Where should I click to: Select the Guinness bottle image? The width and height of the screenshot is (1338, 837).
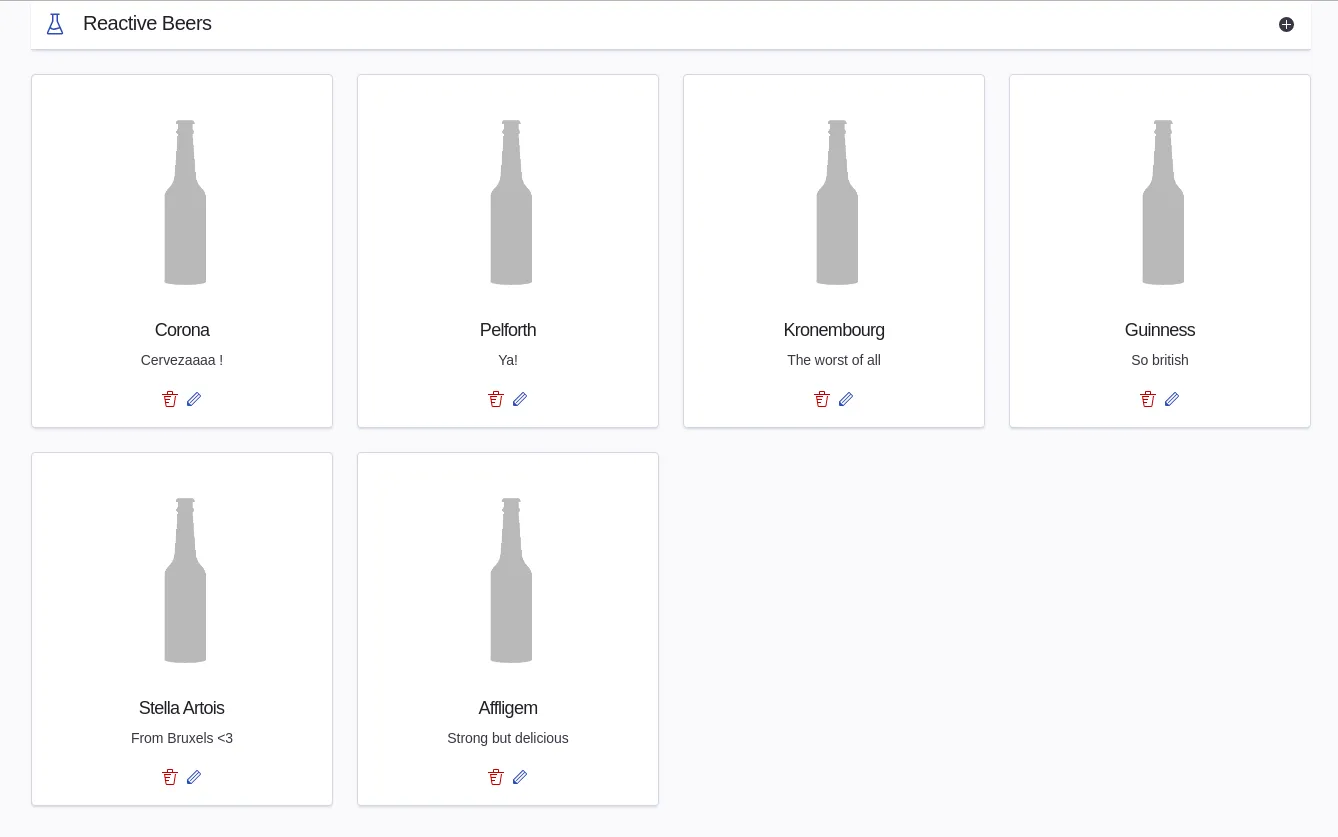pyautogui.click(x=1163, y=203)
